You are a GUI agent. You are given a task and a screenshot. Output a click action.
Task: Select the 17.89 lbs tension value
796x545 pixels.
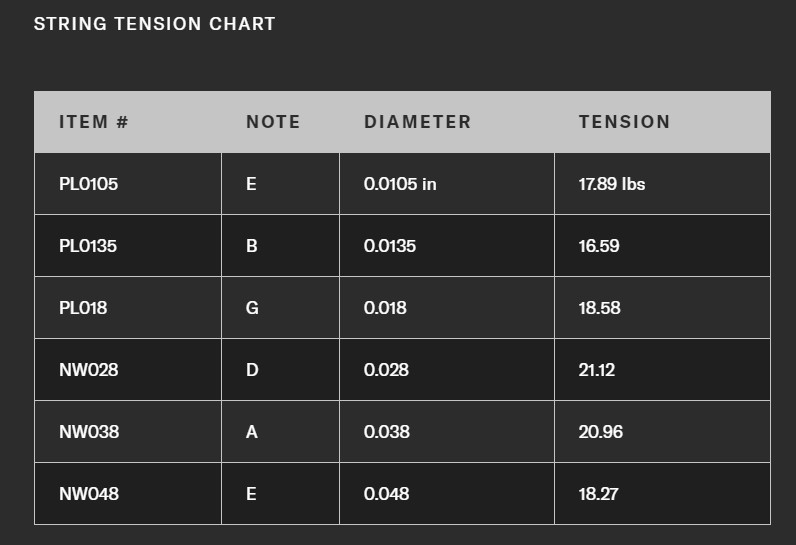(612, 184)
